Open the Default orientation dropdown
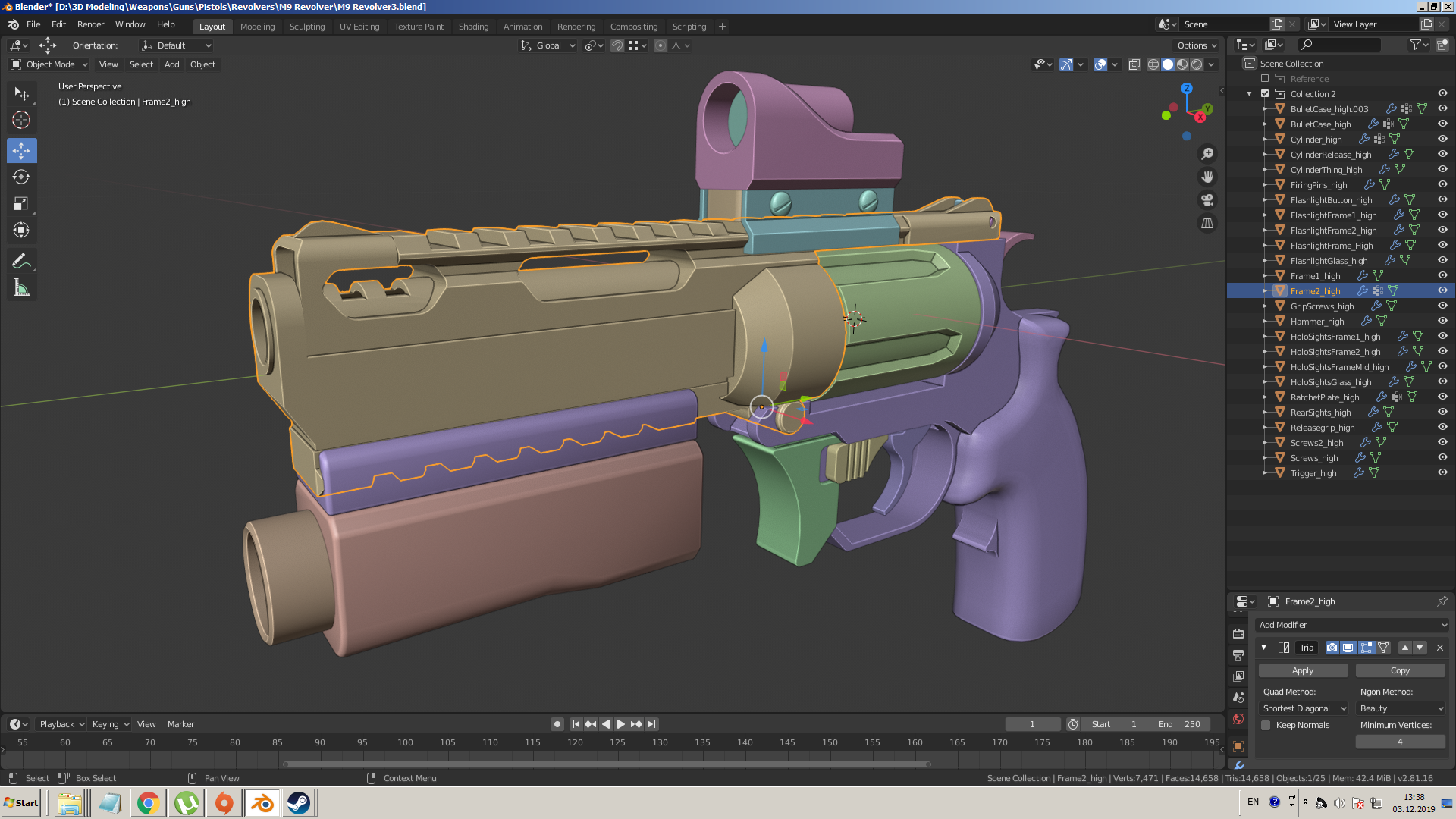The width and height of the screenshot is (1456, 819). pyautogui.click(x=176, y=45)
